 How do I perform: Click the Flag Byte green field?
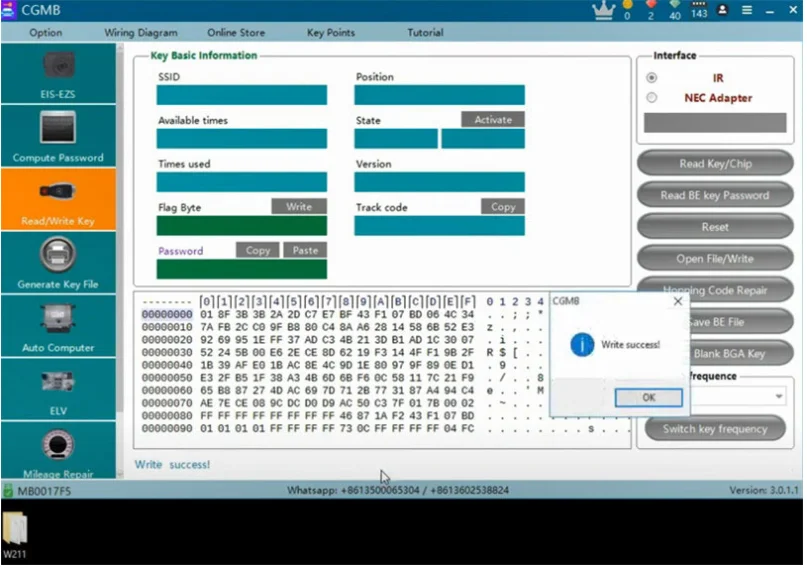tap(242, 226)
